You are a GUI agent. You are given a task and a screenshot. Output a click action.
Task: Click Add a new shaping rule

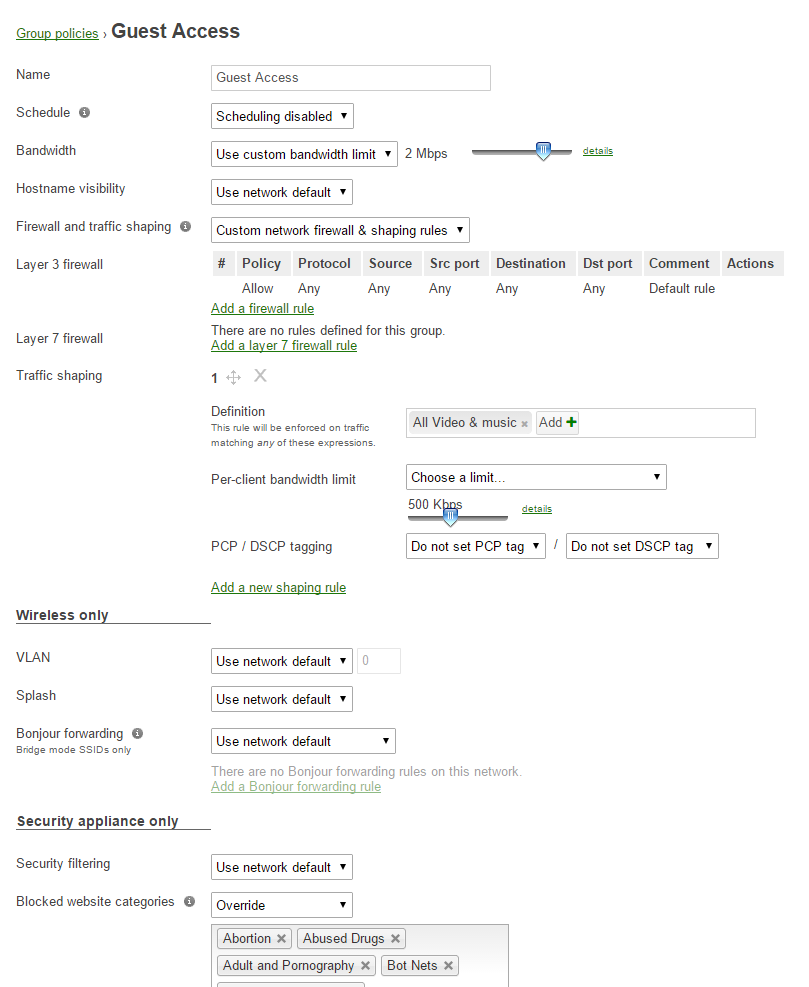(x=278, y=587)
